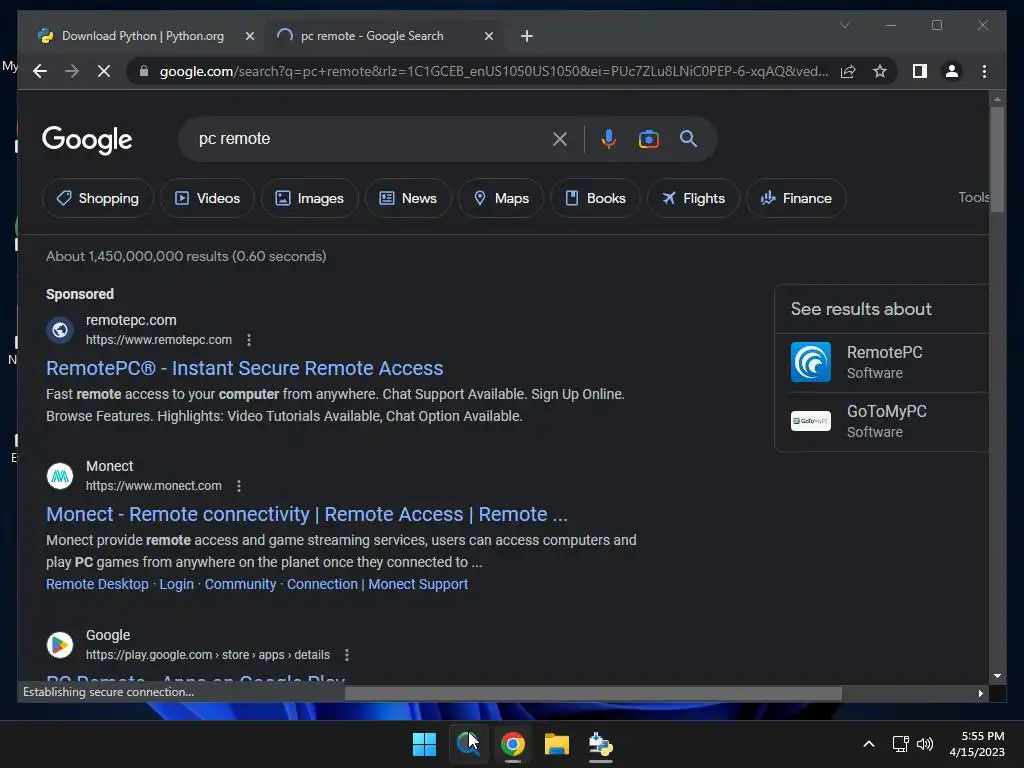Open File Explorer from taskbar
The height and width of the screenshot is (768, 1024).
556,744
